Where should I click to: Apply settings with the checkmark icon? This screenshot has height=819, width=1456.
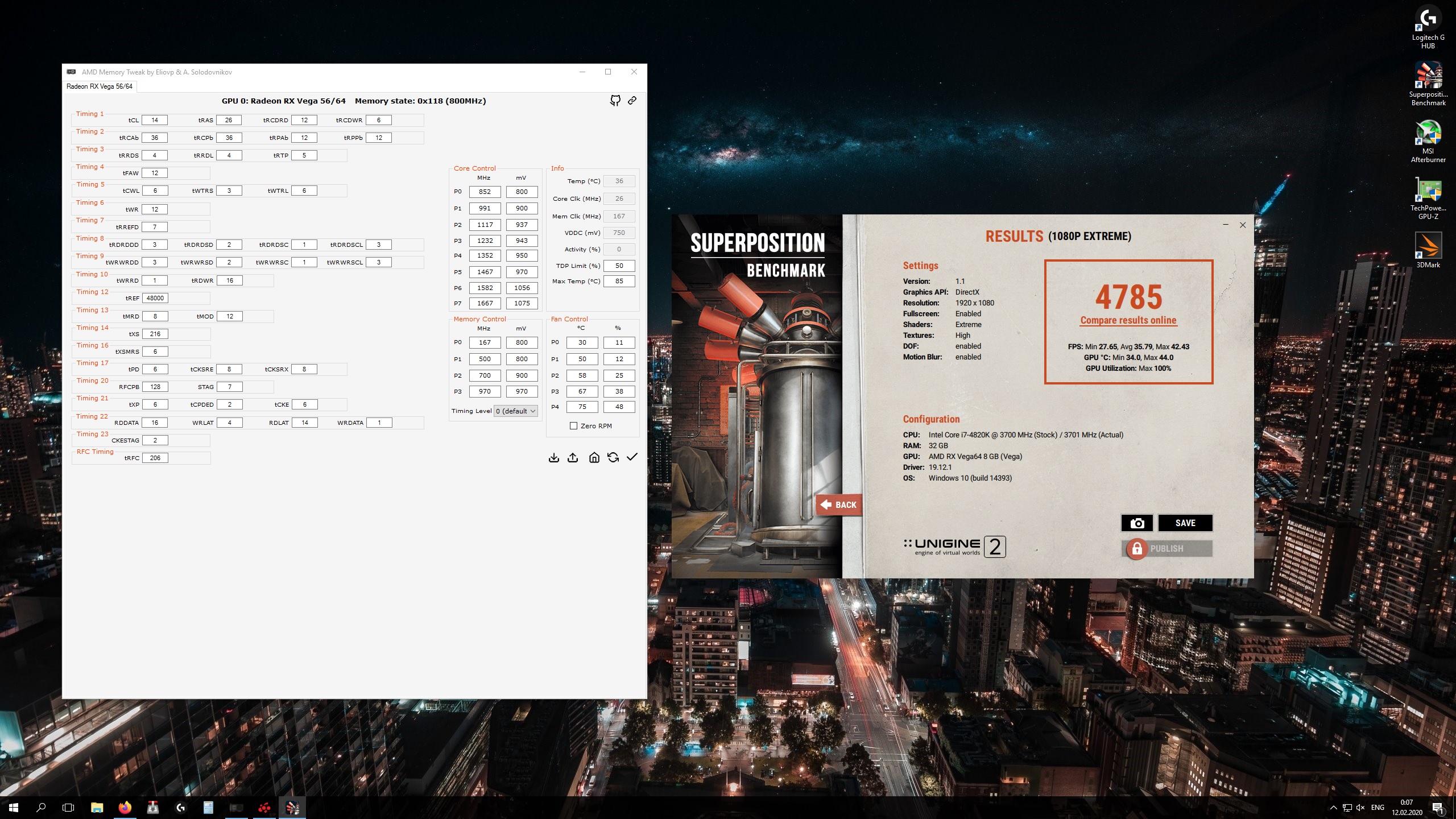[x=632, y=457]
